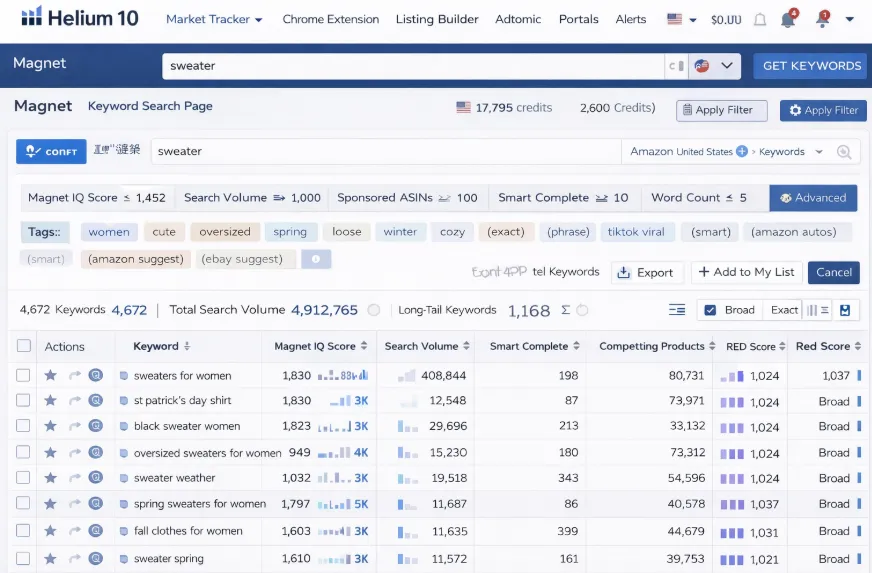Open the account dropdown arrow at top right
This screenshot has height=573, width=872.
point(850,19)
